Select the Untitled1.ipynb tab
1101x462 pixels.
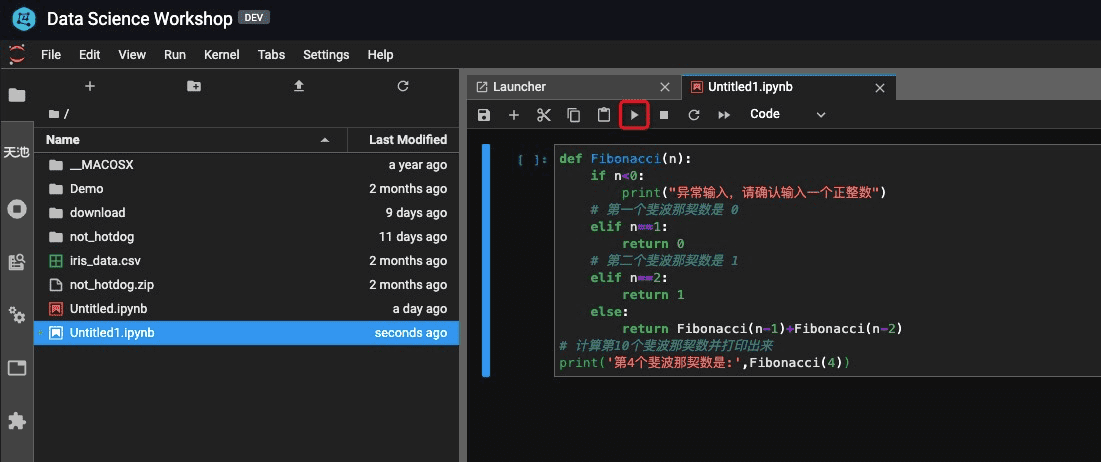pos(789,87)
